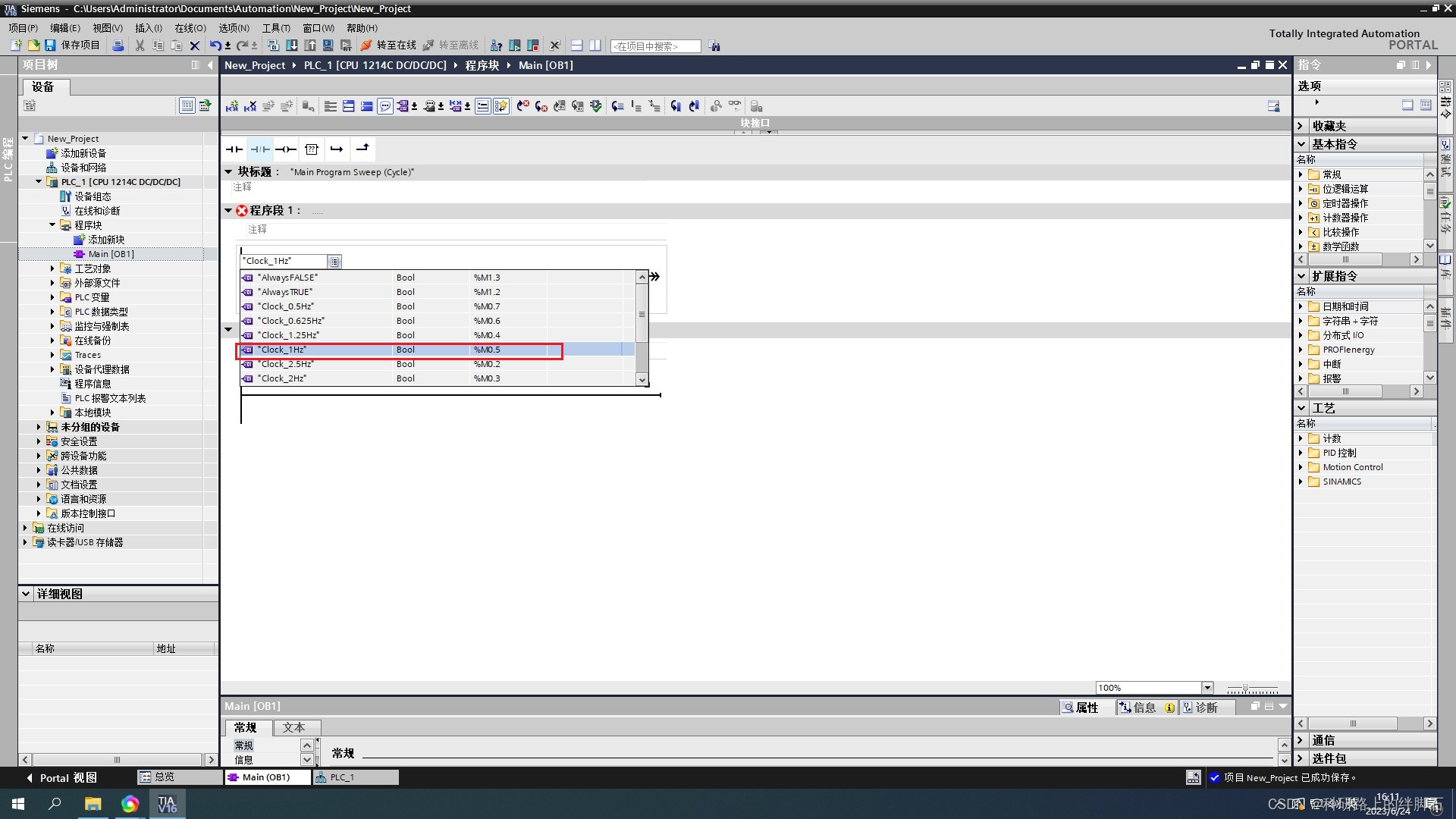This screenshot has width=1456, height=819.
Task: Click the upload from device icon
Action: pyautogui.click(x=310, y=45)
